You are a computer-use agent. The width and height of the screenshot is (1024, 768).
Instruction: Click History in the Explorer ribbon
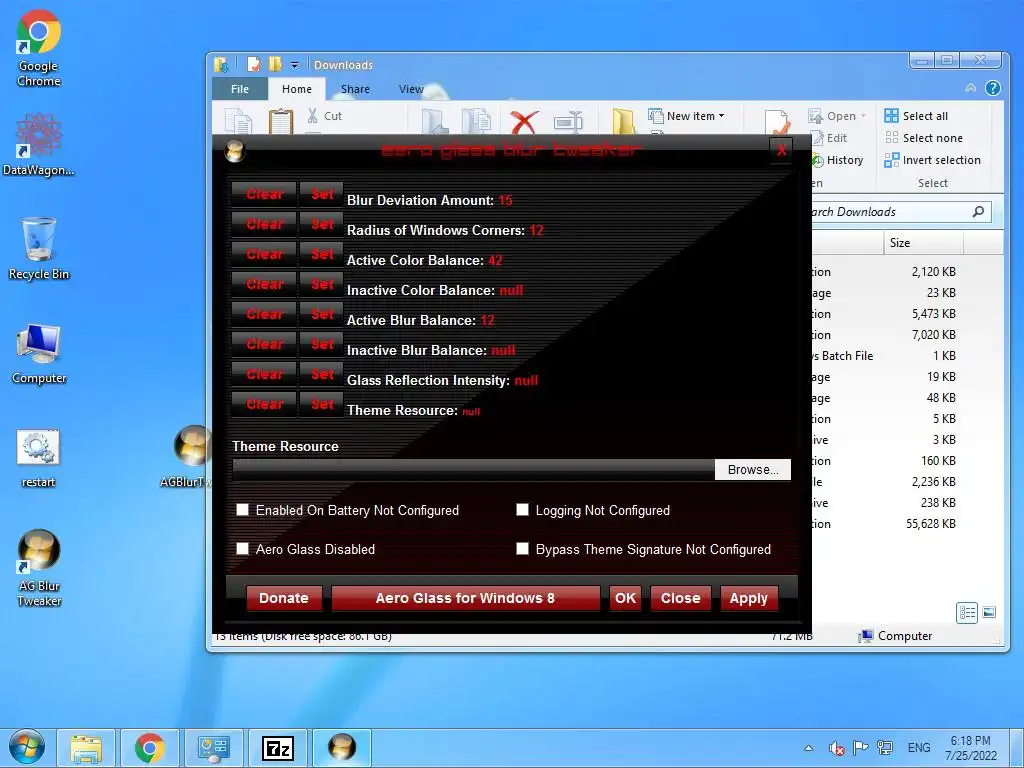tap(838, 161)
